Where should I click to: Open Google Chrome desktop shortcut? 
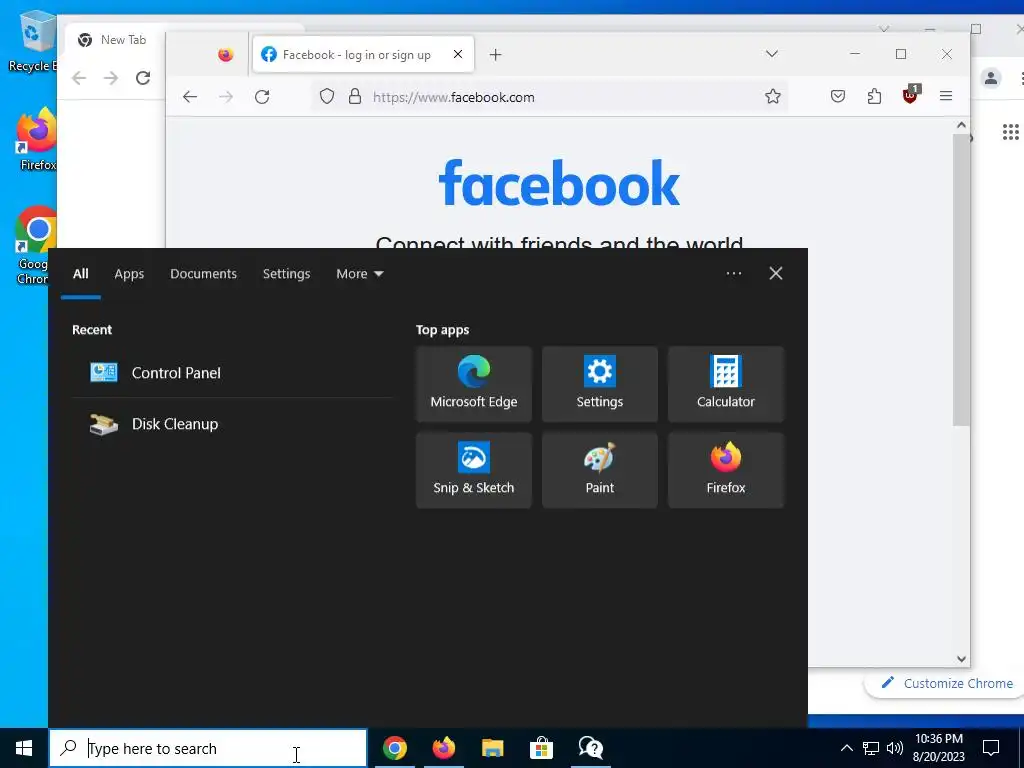[35, 245]
